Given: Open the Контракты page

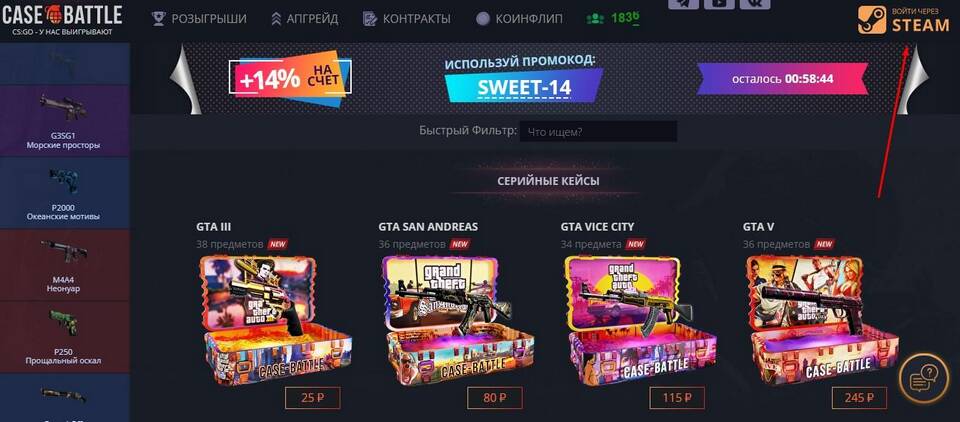Looking at the screenshot, I should click(x=407, y=18).
